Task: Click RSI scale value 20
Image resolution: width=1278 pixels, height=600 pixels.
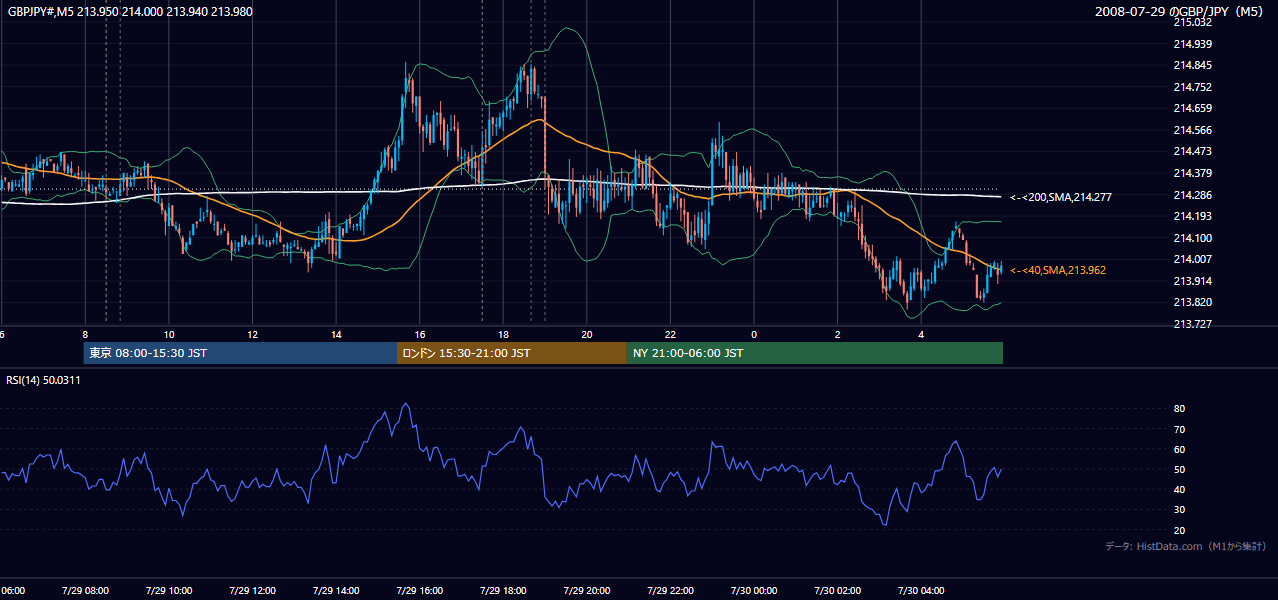Action: tap(1179, 530)
